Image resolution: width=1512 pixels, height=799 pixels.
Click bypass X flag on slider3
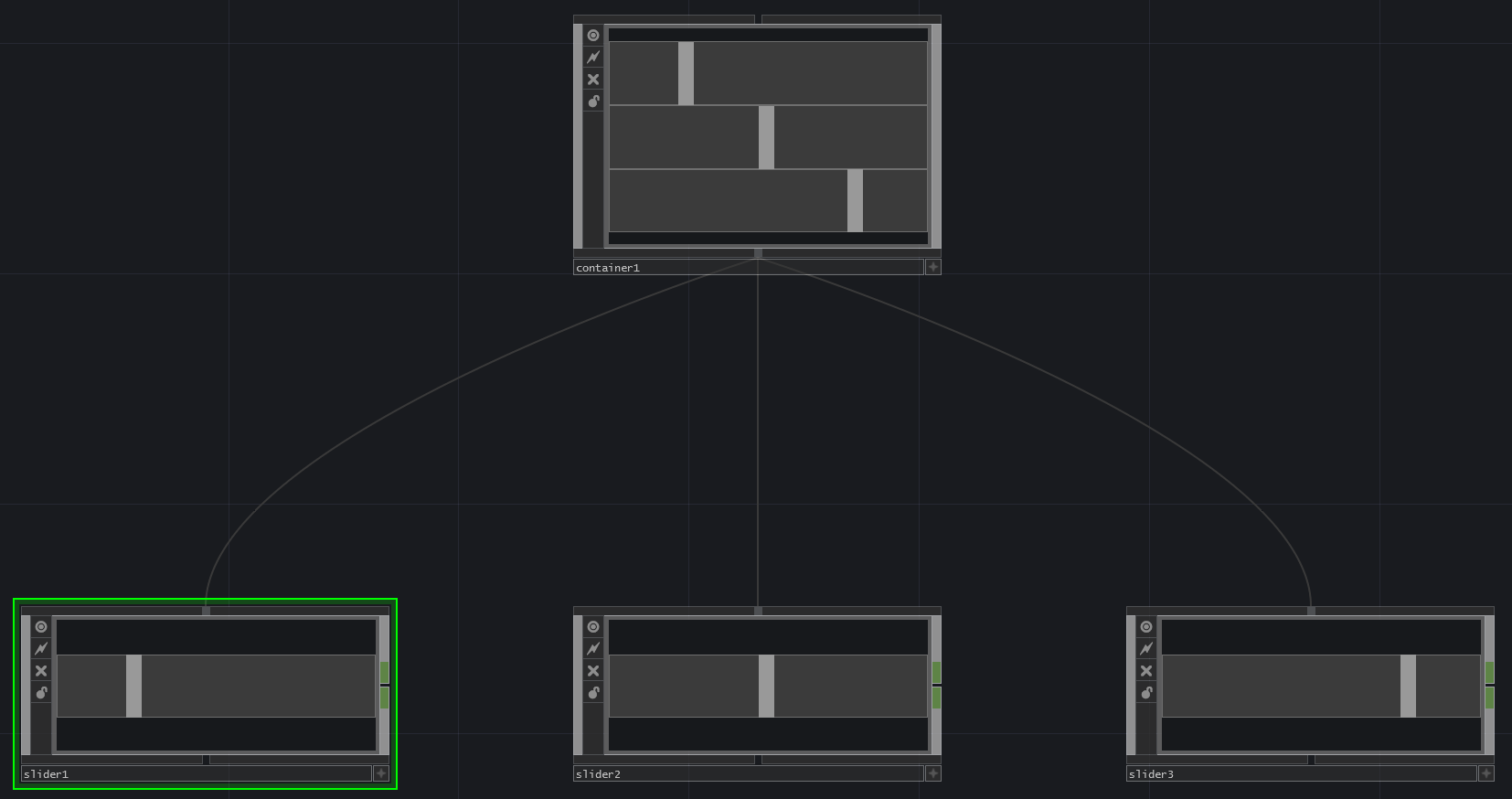(x=1146, y=671)
